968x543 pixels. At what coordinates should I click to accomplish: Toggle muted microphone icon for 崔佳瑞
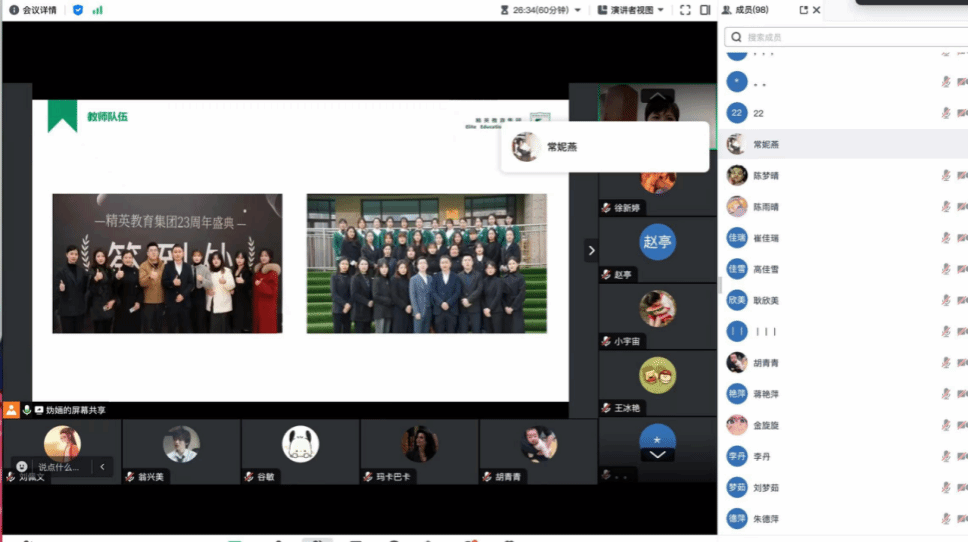click(x=946, y=238)
